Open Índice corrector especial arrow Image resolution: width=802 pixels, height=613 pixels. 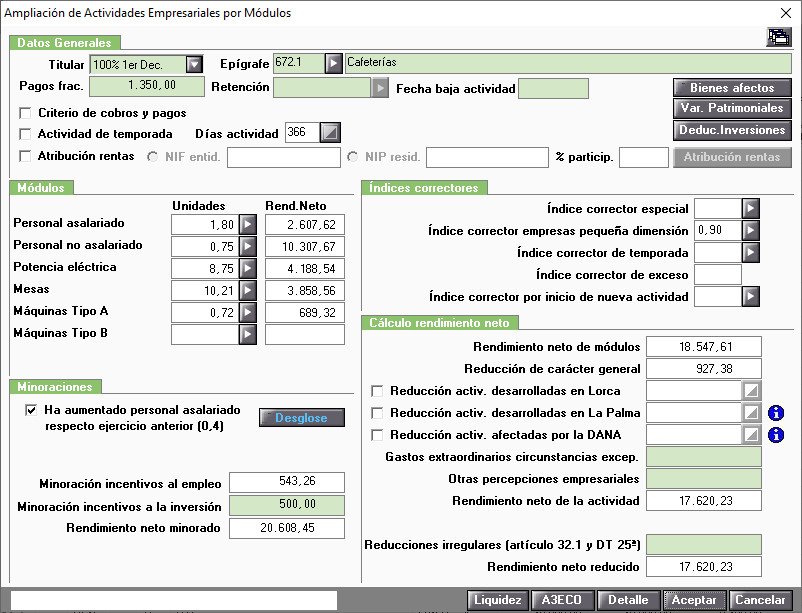tap(750, 209)
